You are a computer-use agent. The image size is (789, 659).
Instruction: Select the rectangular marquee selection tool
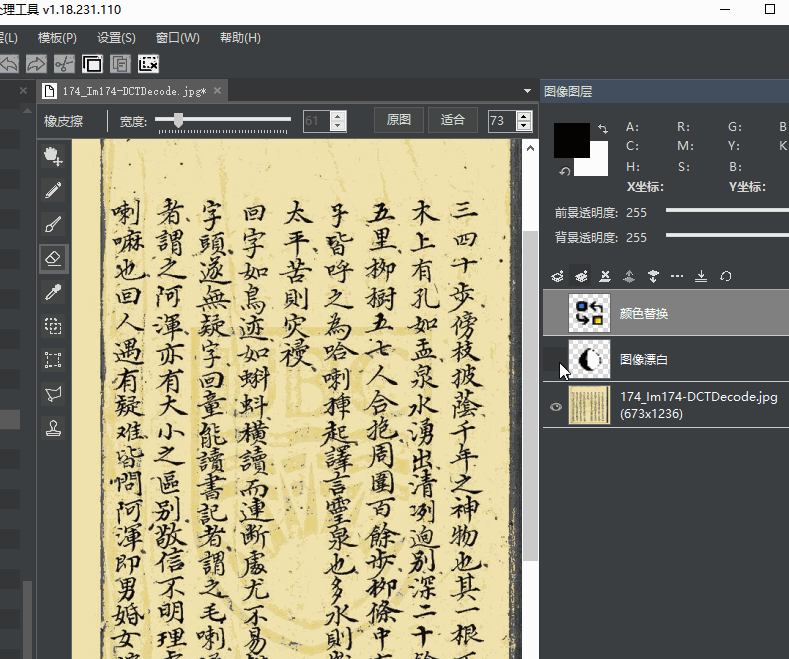click(x=53, y=360)
